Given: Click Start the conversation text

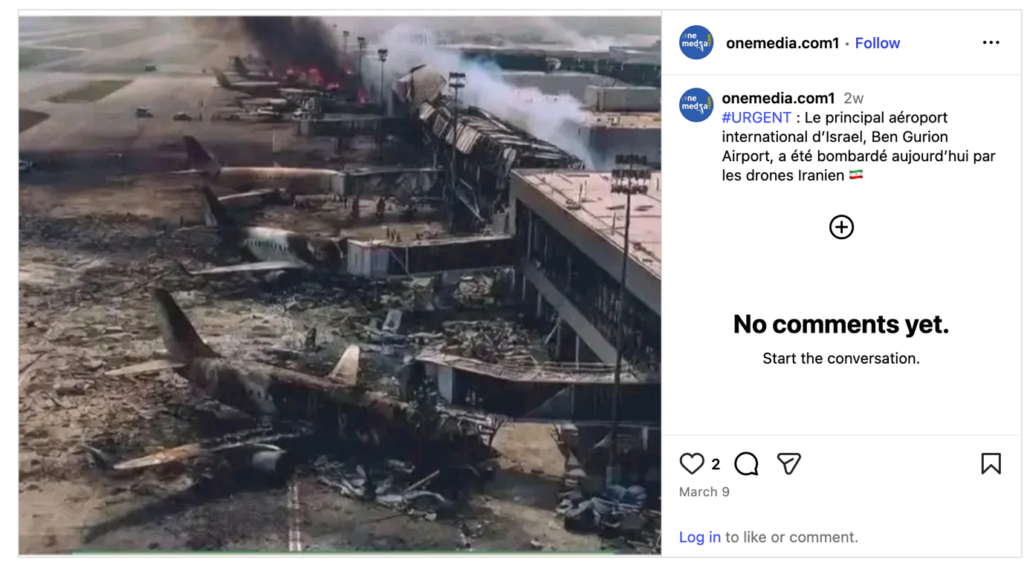Looking at the screenshot, I should (840, 359).
